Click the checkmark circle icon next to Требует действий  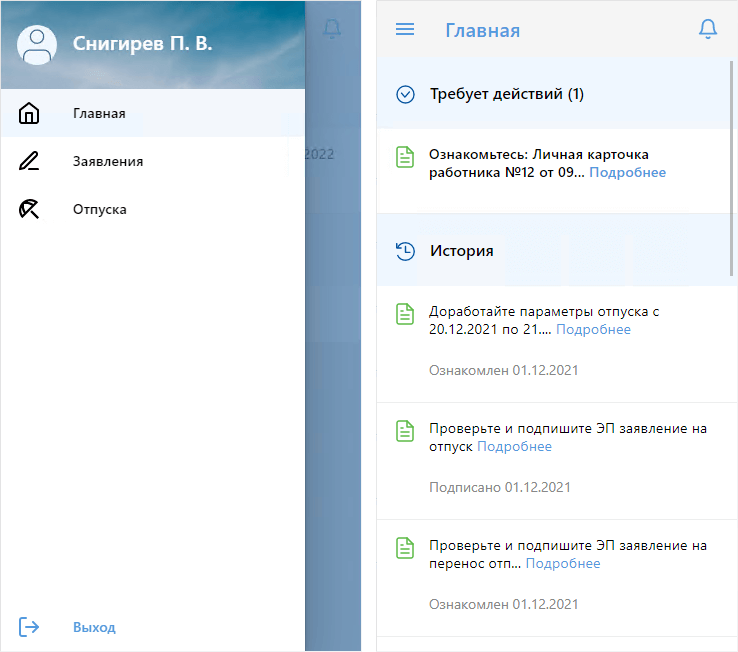[x=405, y=94]
